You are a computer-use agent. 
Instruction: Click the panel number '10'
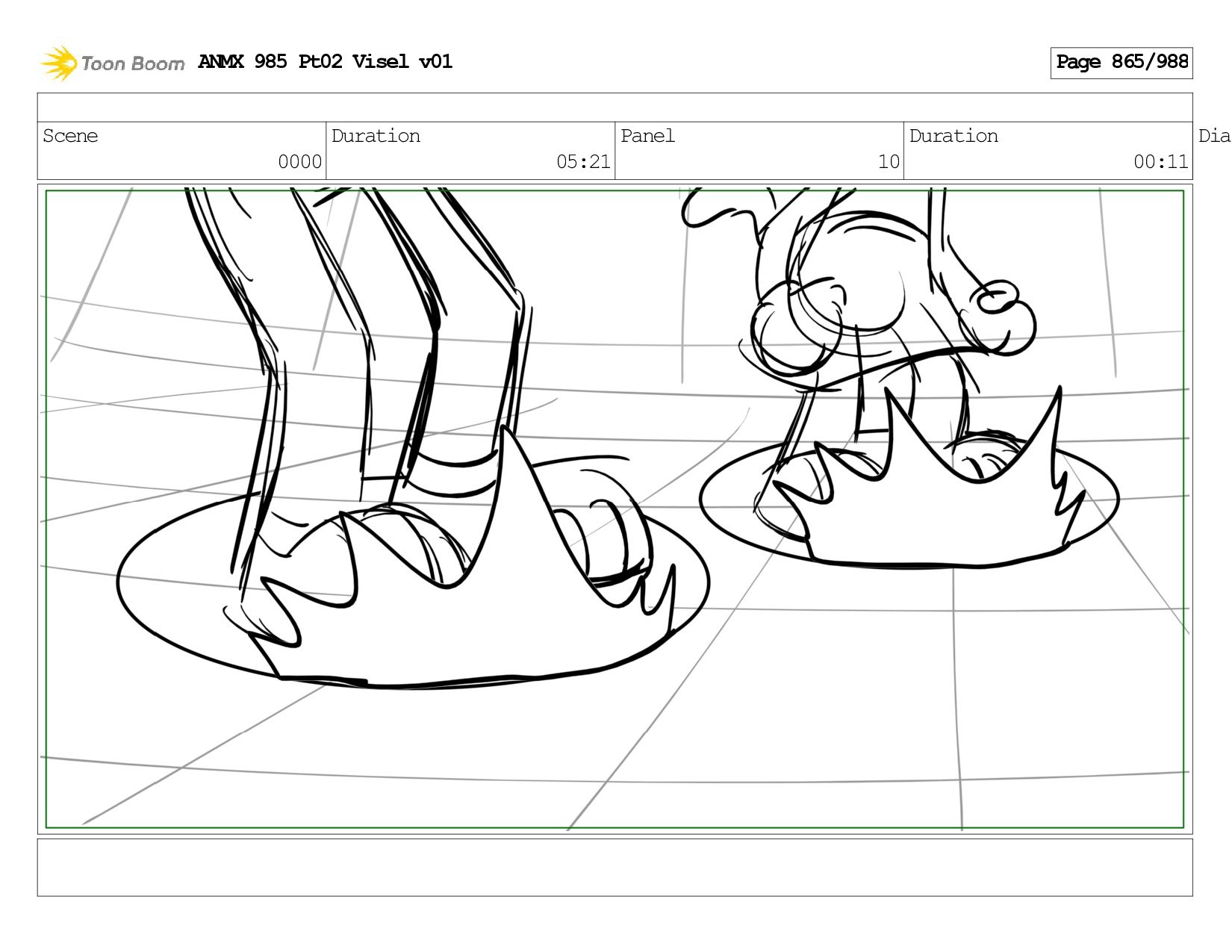(889, 162)
